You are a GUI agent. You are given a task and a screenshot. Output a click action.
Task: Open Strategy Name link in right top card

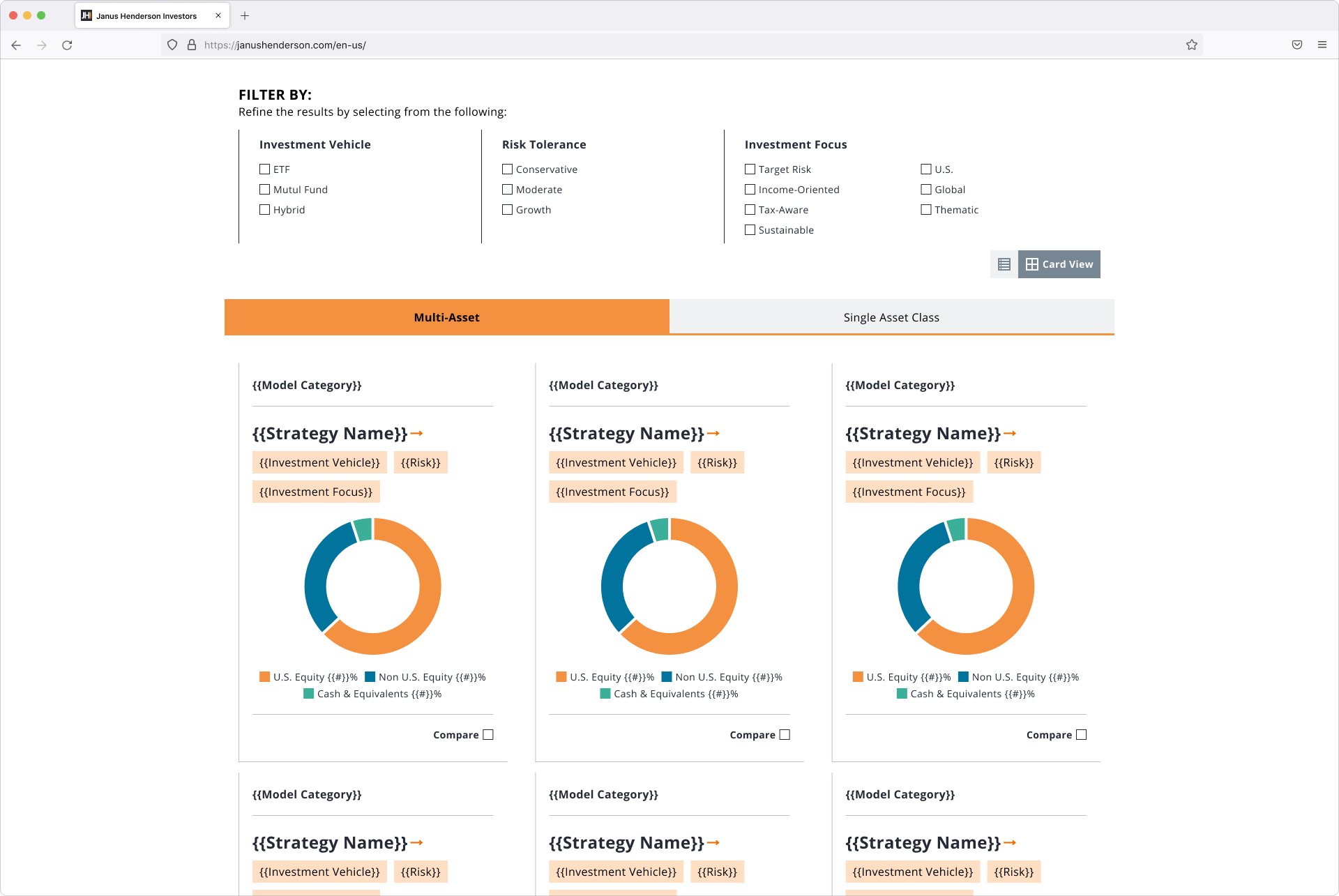923,434
